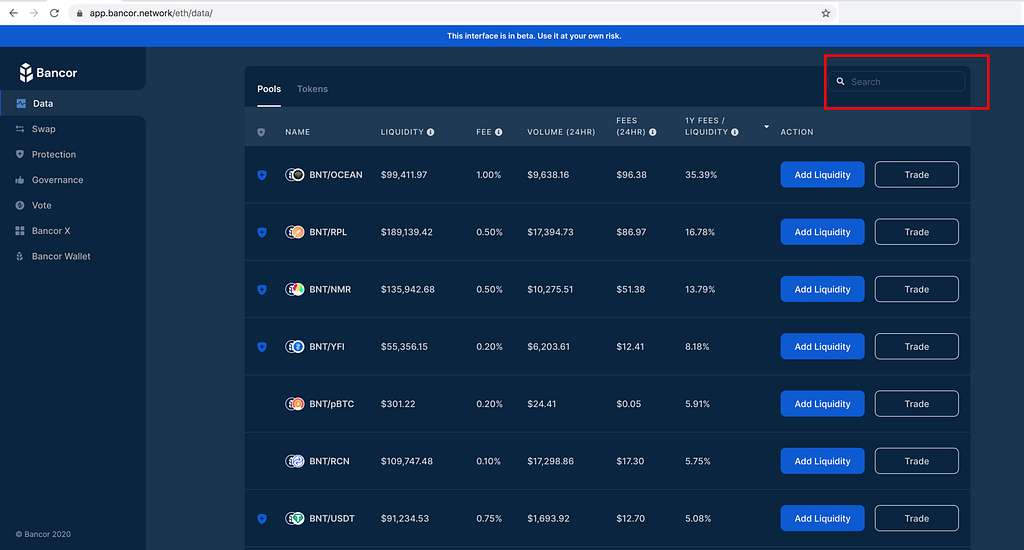
Task: Click the Fee column info icon
Action: pyautogui.click(x=498, y=132)
